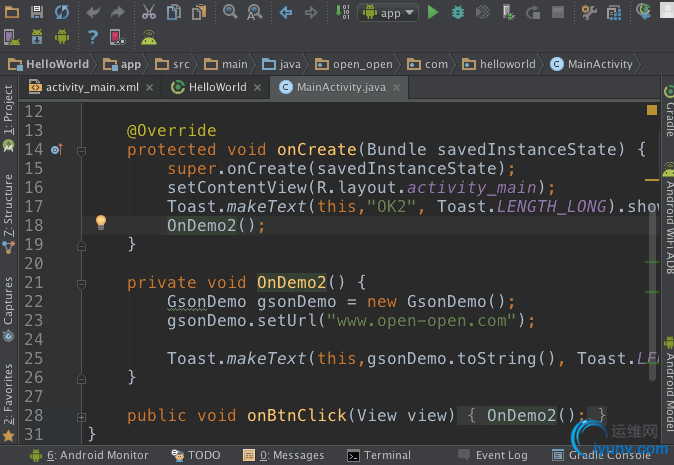This screenshot has width=674, height=465.
Task: Open the app run configuration dropdown
Action: point(388,13)
